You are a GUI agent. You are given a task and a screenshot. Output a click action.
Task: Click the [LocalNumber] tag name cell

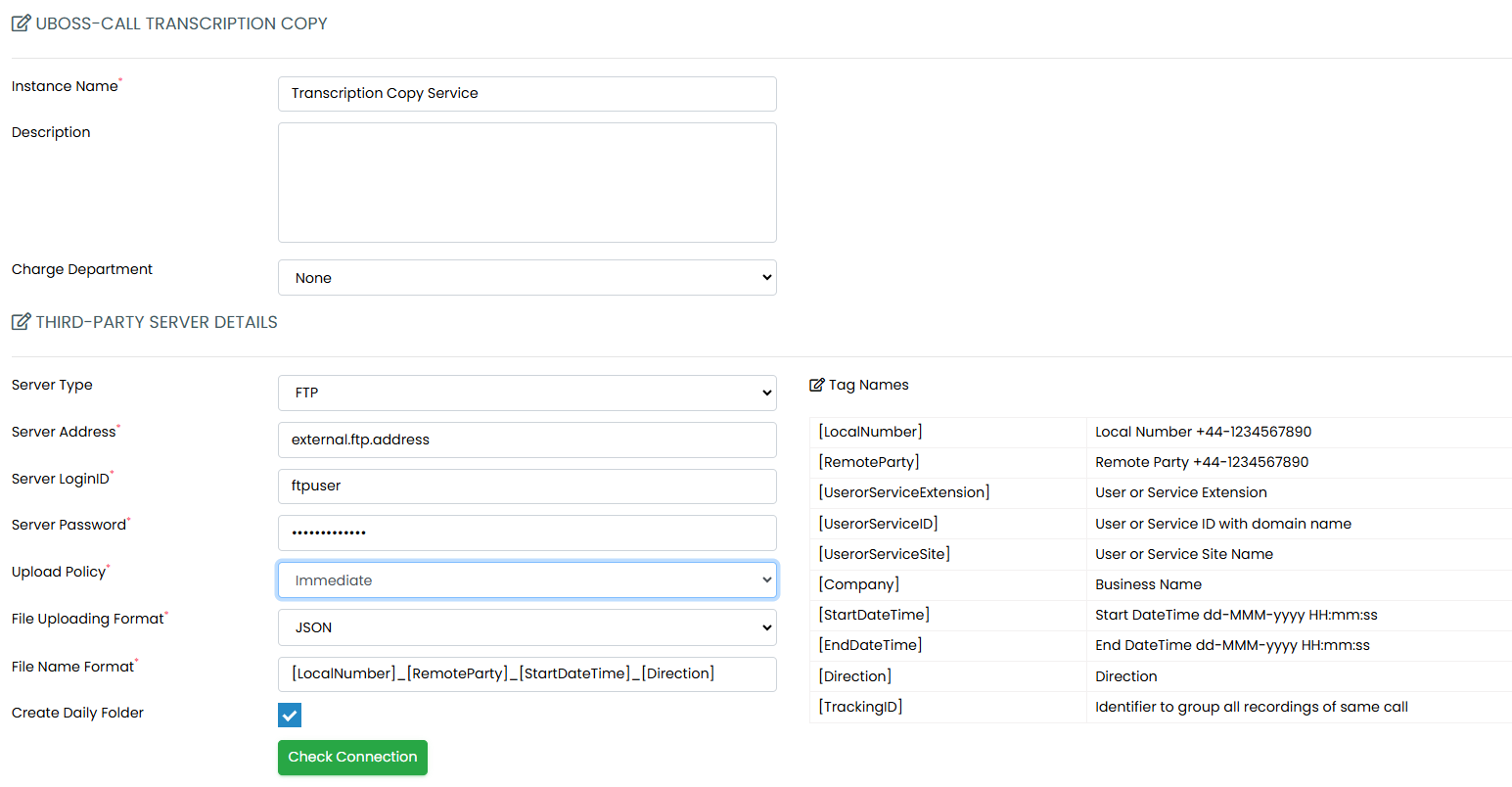pos(948,432)
